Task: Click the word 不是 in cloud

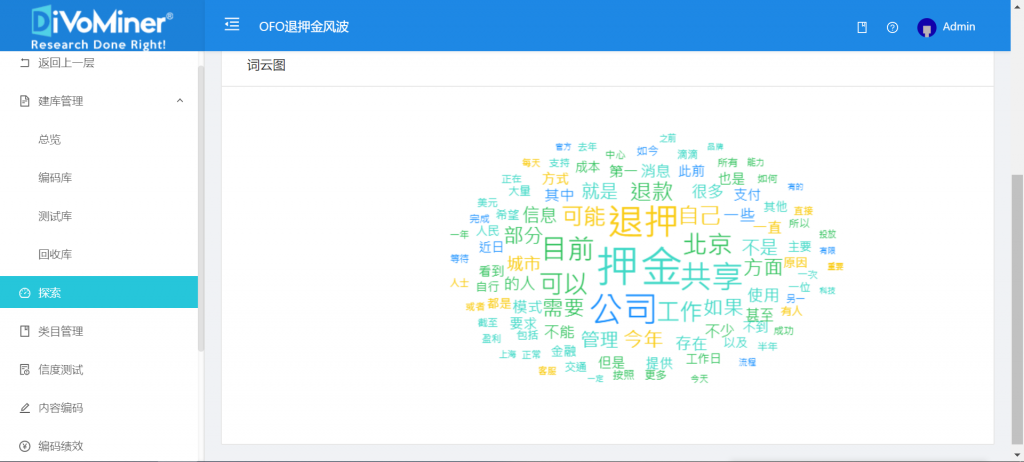Action: [760, 247]
